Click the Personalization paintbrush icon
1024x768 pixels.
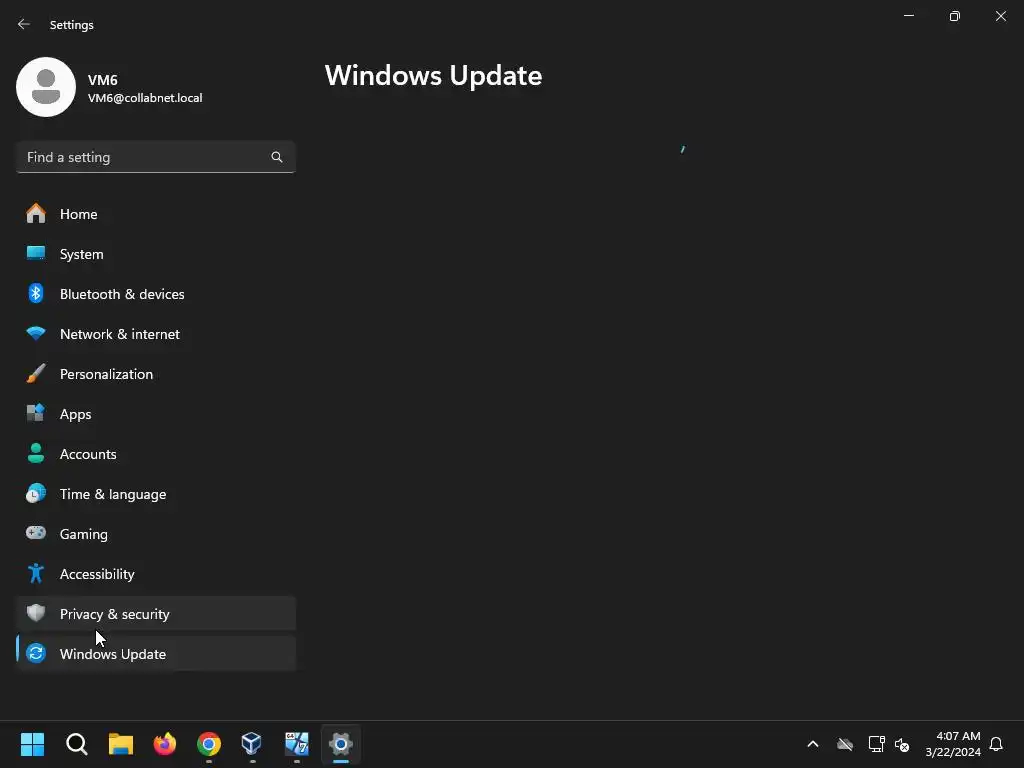click(x=36, y=374)
